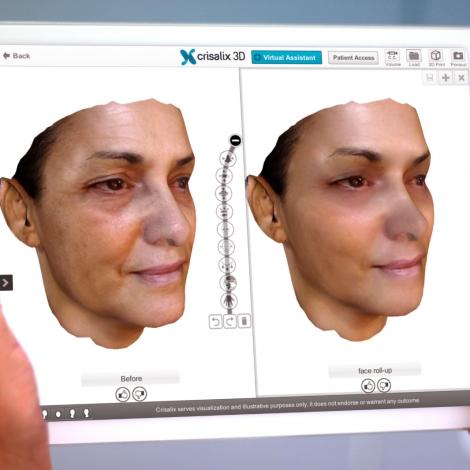Click the Crisalix disclaimer text in bottom bar
Image resolution: width=470 pixels, height=470 pixels.
point(287,405)
